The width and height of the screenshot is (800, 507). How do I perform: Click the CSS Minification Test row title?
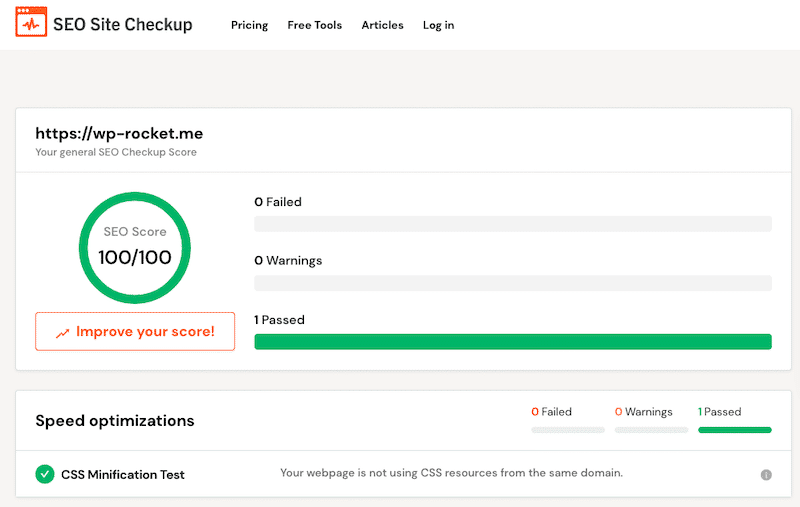[122, 475]
